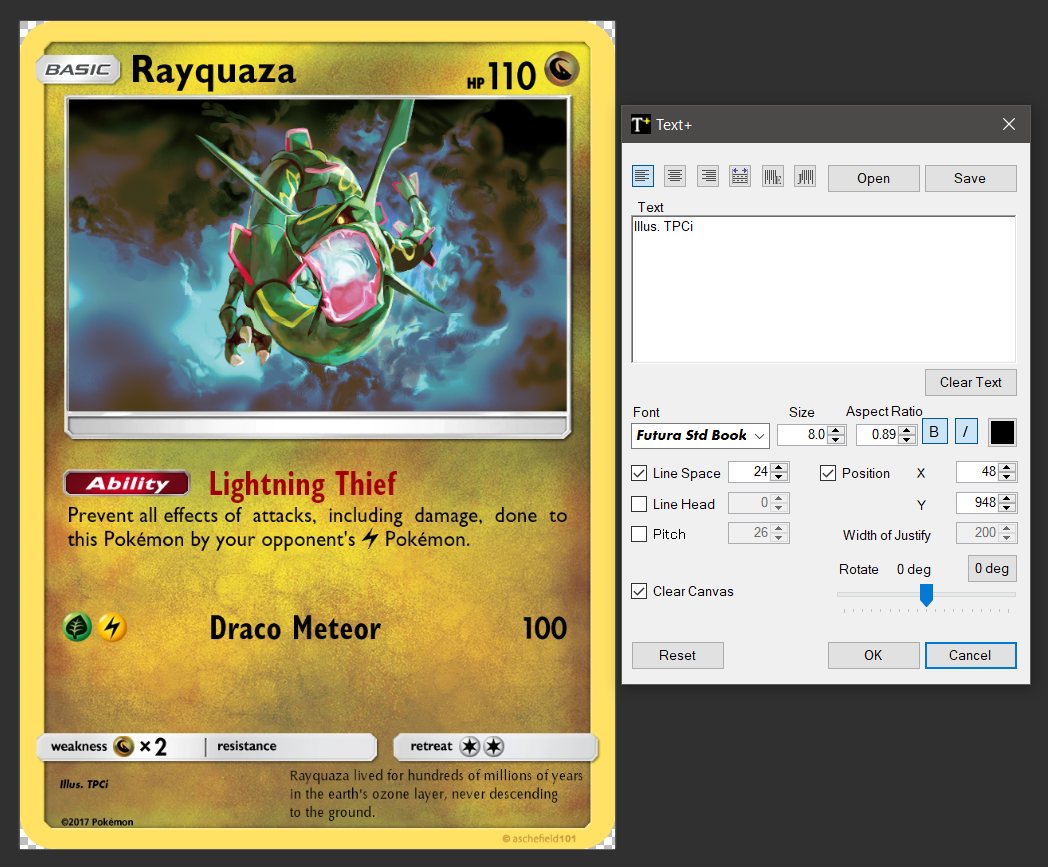Select the left text alignment icon
This screenshot has width=1048, height=867.
pos(643,175)
